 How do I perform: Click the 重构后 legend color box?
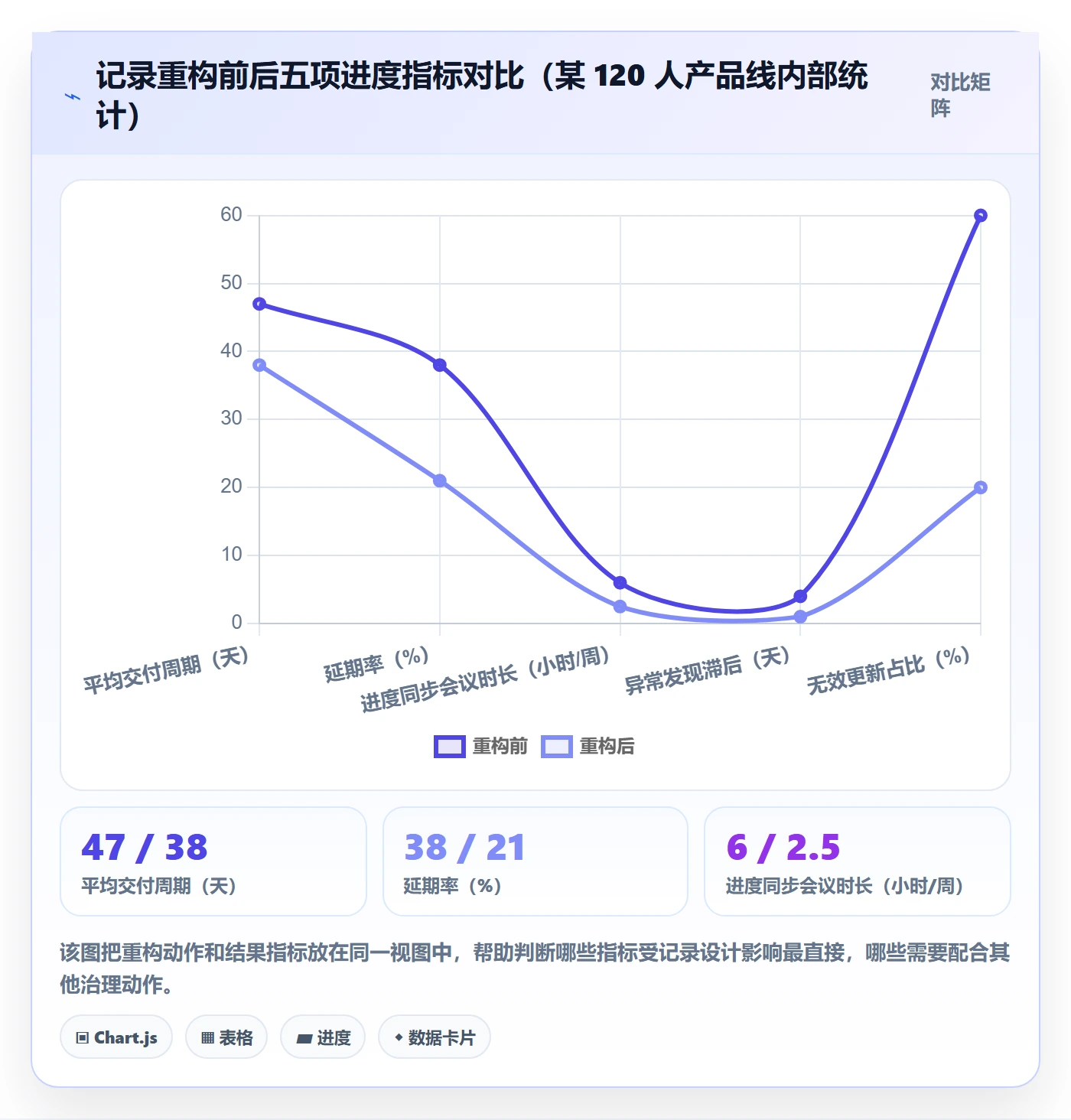tap(556, 747)
